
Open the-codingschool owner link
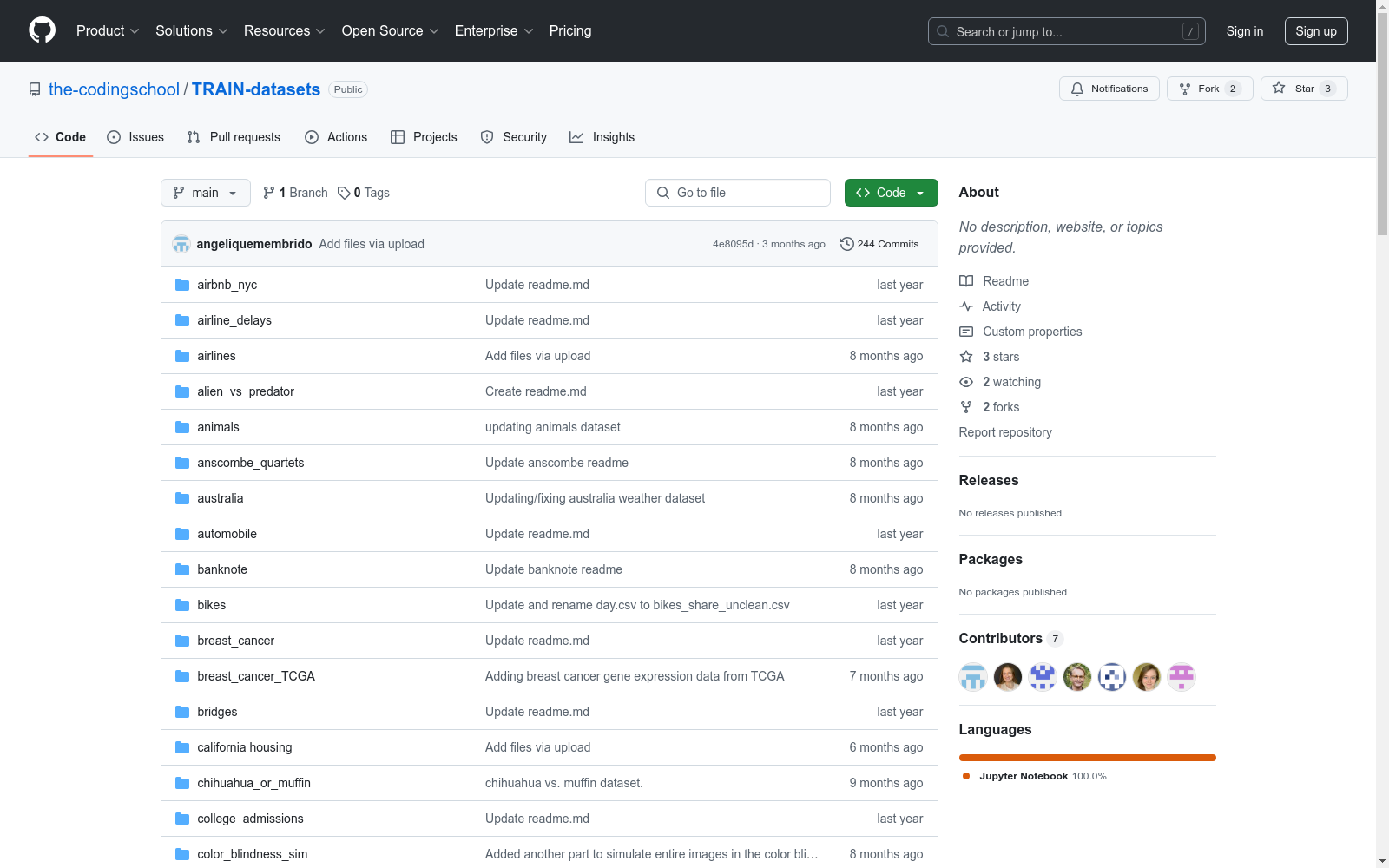[x=114, y=89]
